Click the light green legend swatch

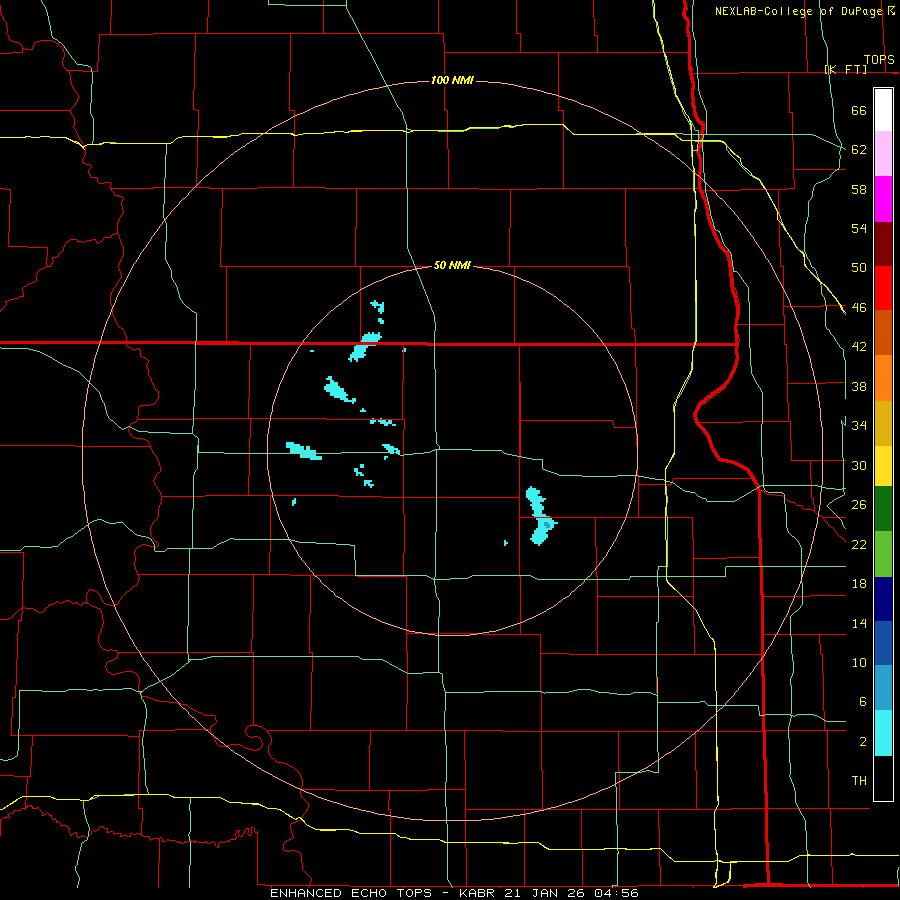click(x=883, y=554)
